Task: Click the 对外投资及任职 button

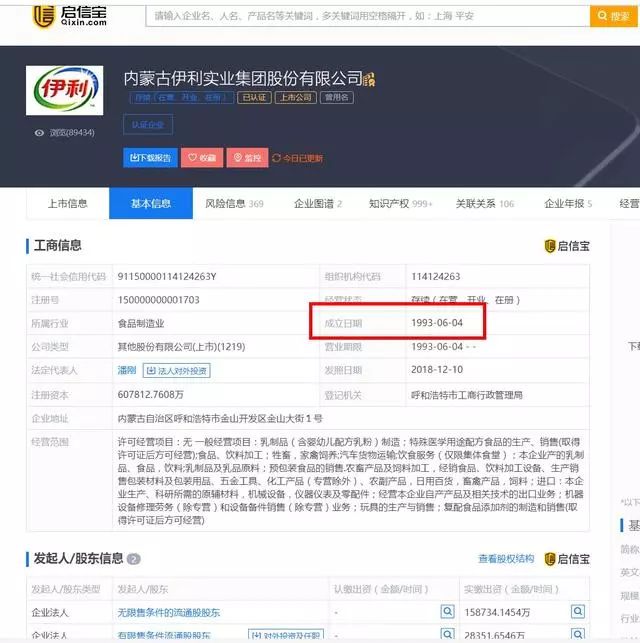Action: pos(286,635)
